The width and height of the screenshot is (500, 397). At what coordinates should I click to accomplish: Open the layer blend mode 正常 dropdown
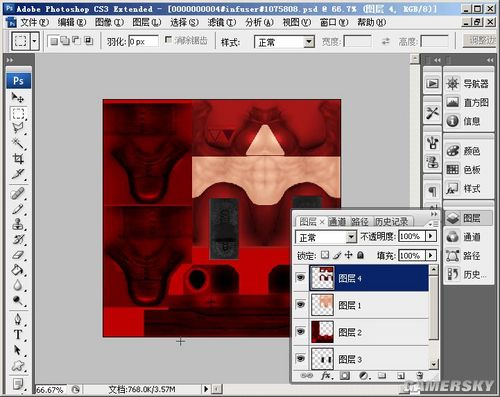pos(326,237)
